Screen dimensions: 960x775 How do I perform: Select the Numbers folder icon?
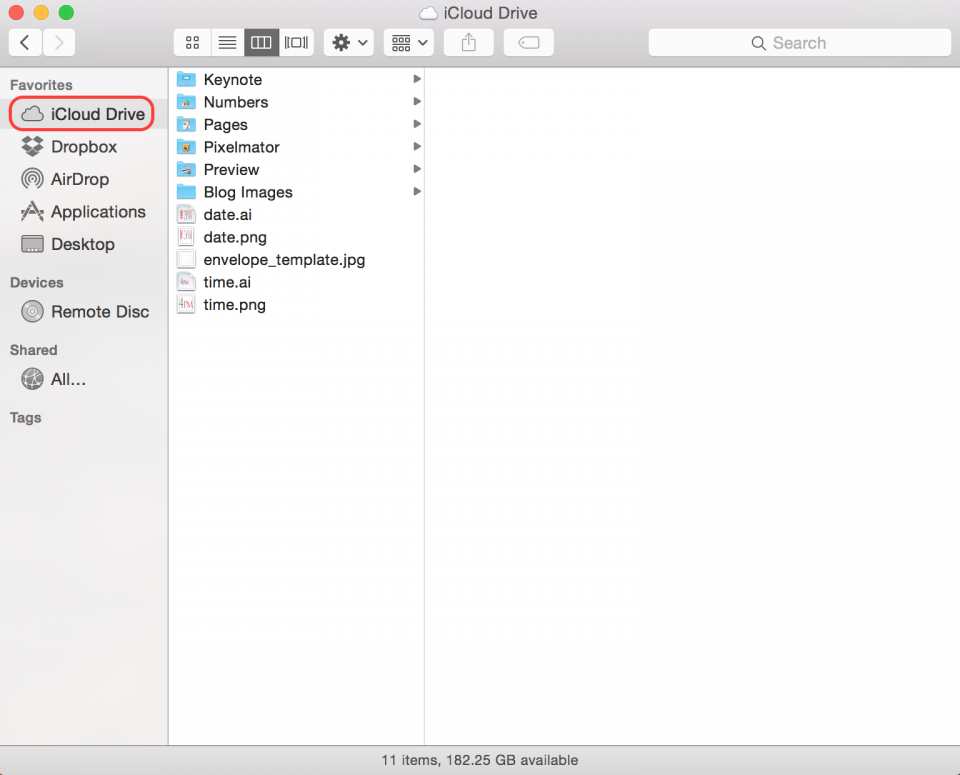pos(186,102)
